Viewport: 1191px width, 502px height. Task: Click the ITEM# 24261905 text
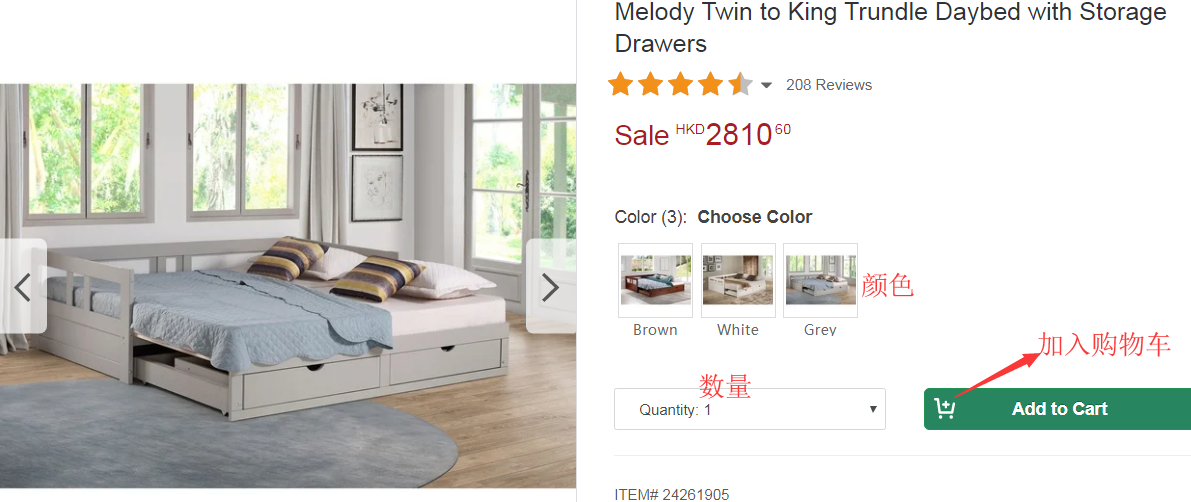point(671,494)
